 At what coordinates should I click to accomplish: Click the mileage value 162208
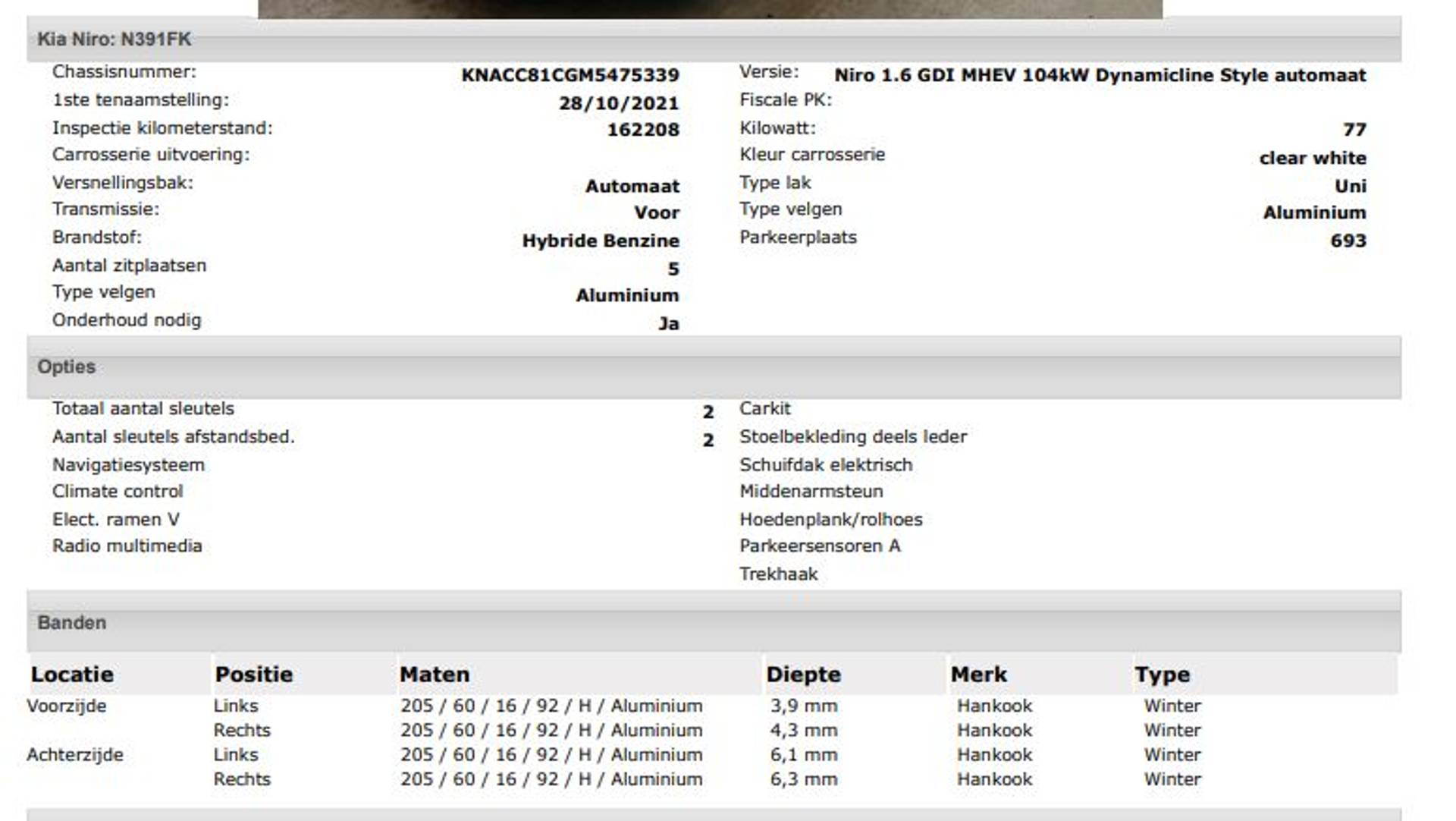click(x=642, y=130)
